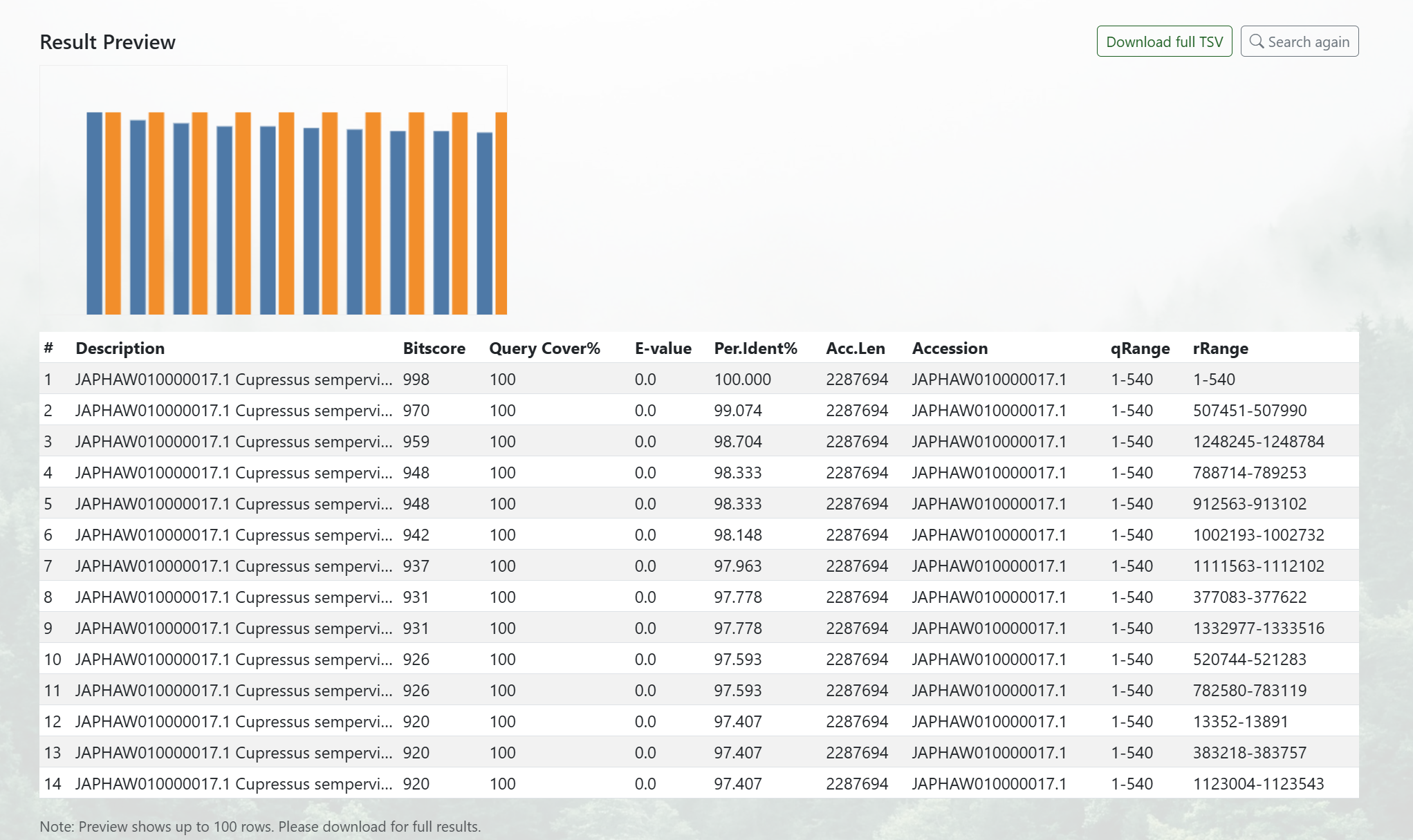Click the Search again button
The height and width of the screenshot is (840, 1413).
1299,41
